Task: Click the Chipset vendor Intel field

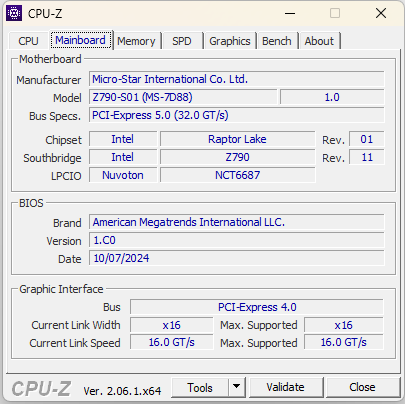Action: pyautogui.click(x=123, y=139)
